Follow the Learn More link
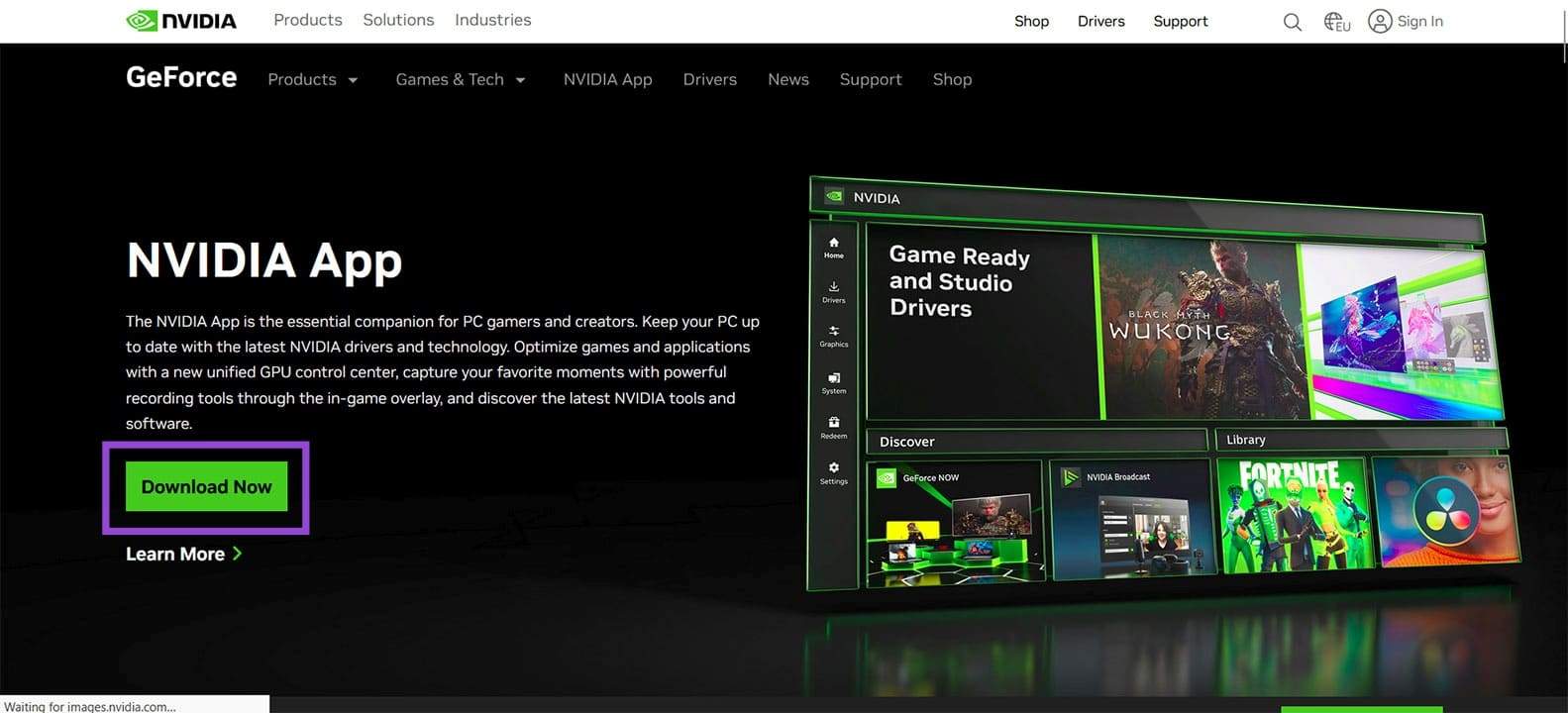The width and height of the screenshot is (1568, 713). 183,554
